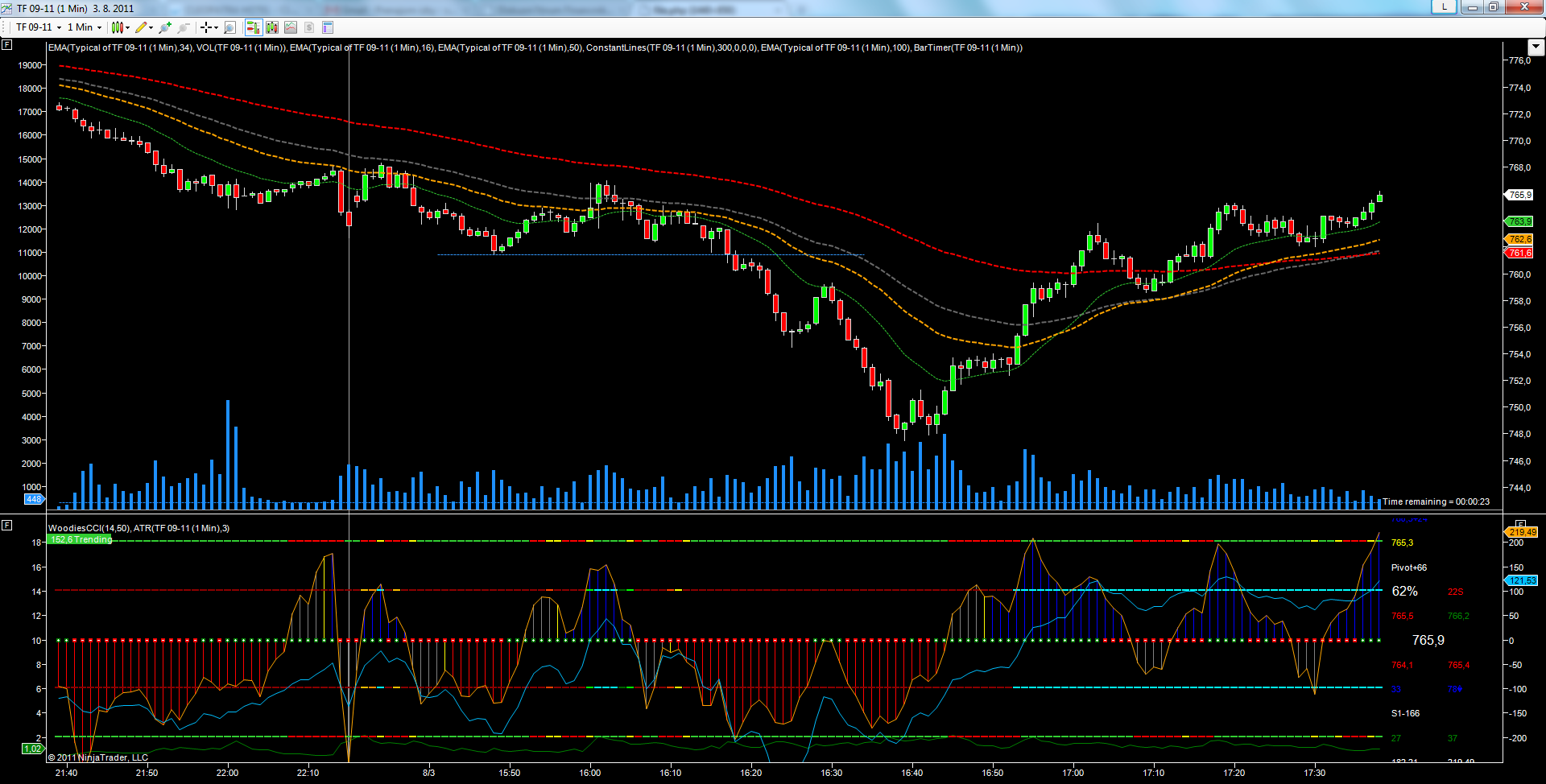Image resolution: width=1546 pixels, height=784 pixels.
Task: Click the red 761,6 EMA price tag
Action: click(1519, 253)
